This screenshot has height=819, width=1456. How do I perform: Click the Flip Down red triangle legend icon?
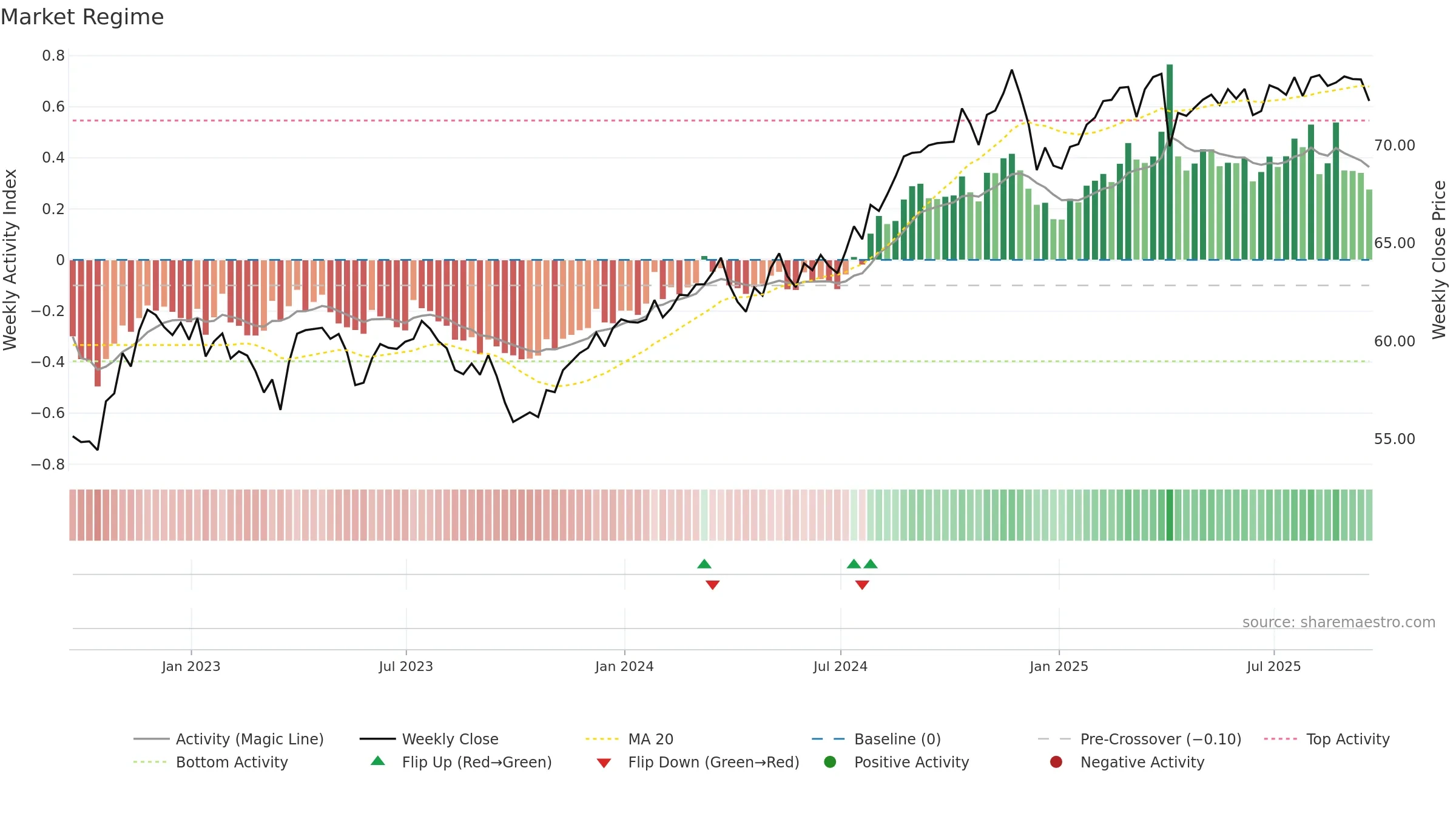coord(604,763)
